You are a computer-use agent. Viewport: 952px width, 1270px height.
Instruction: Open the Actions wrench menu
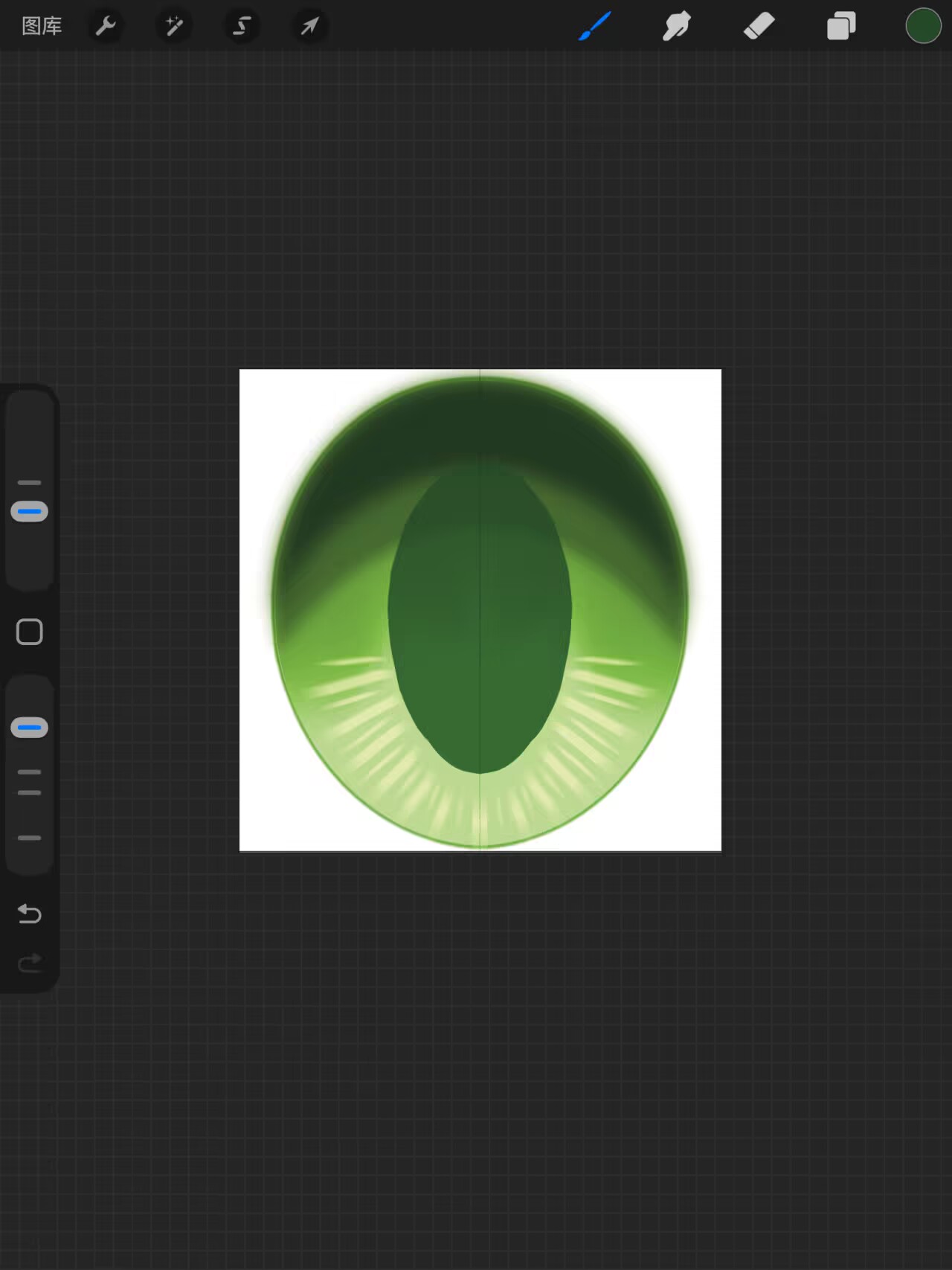(x=106, y=26)
